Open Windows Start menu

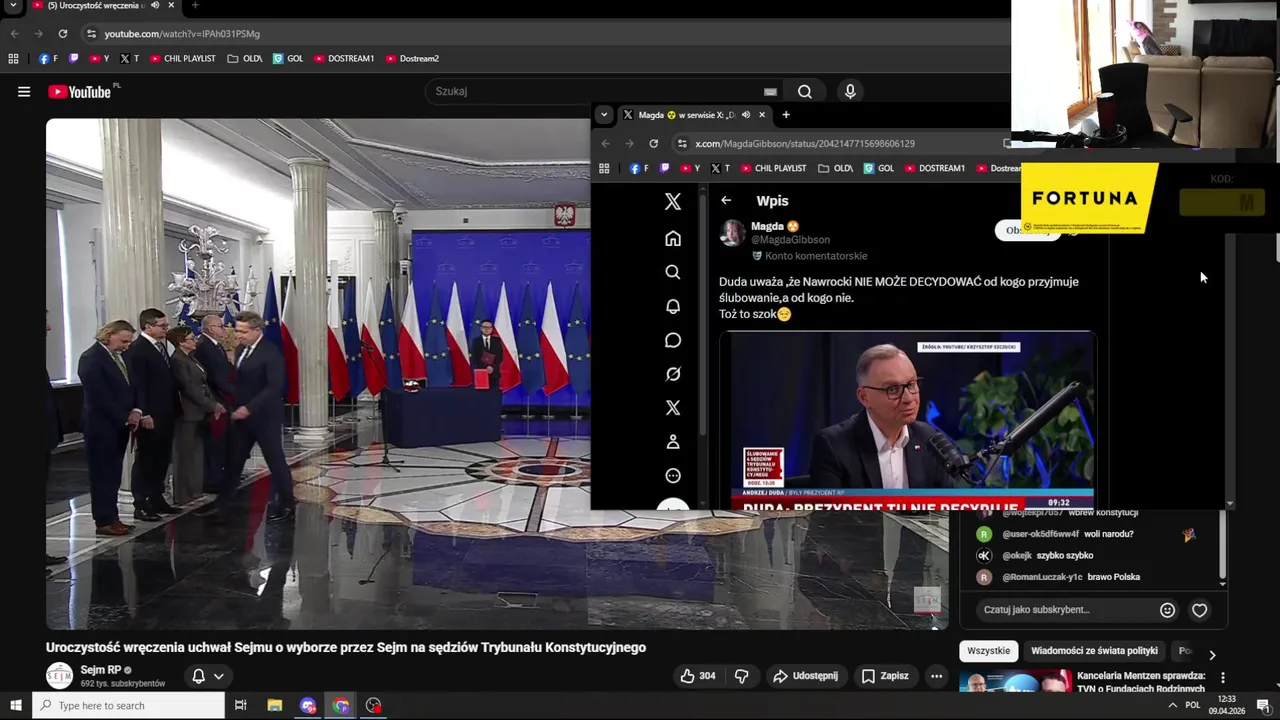[x=15, y=706]
